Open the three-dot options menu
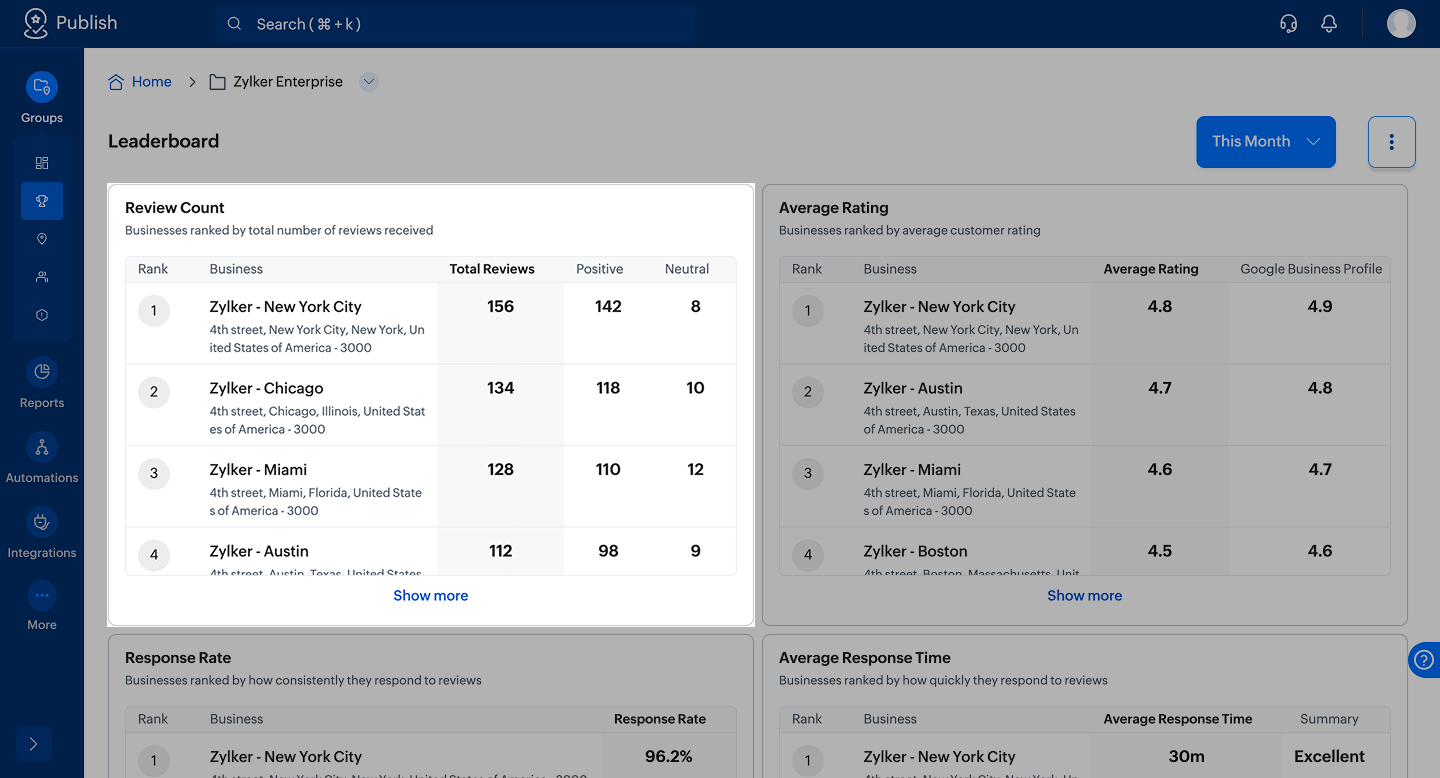 1391,142
